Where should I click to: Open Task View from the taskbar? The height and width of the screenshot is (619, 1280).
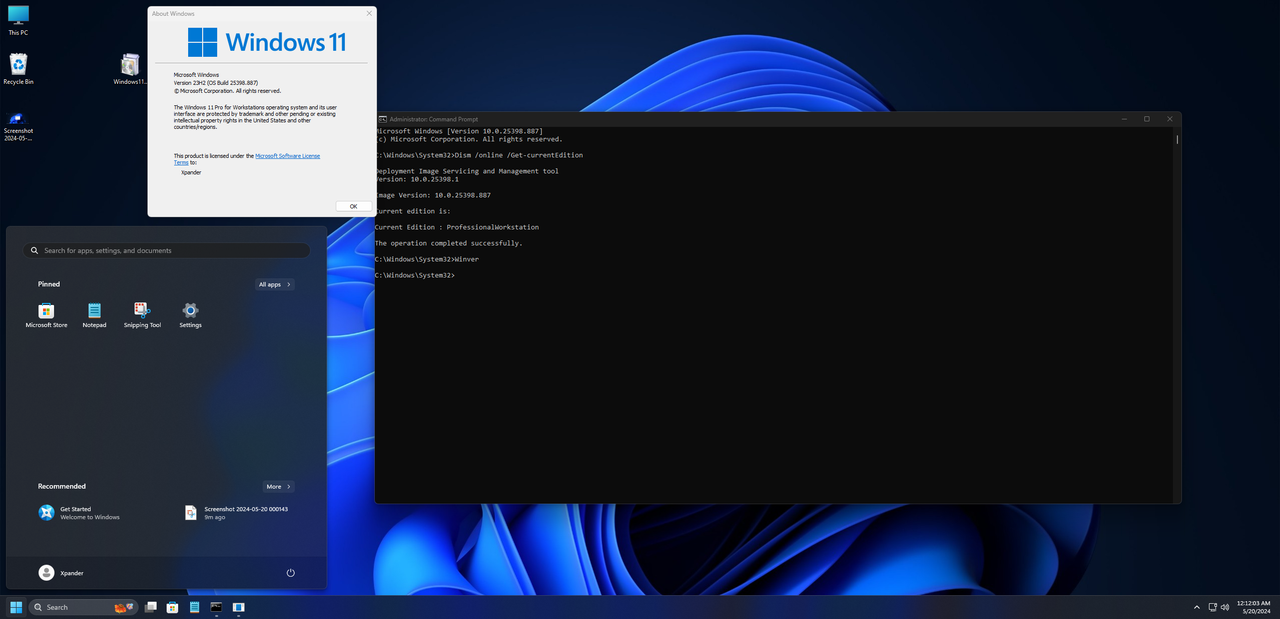click(x=151, y=607)
